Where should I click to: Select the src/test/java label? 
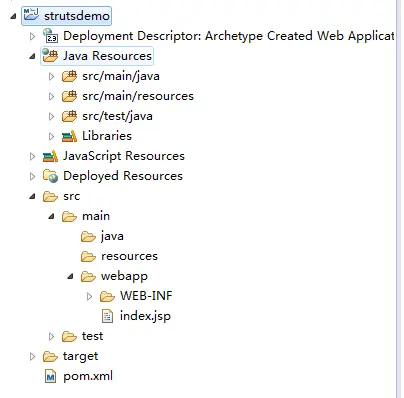click(x=117, y=116)
